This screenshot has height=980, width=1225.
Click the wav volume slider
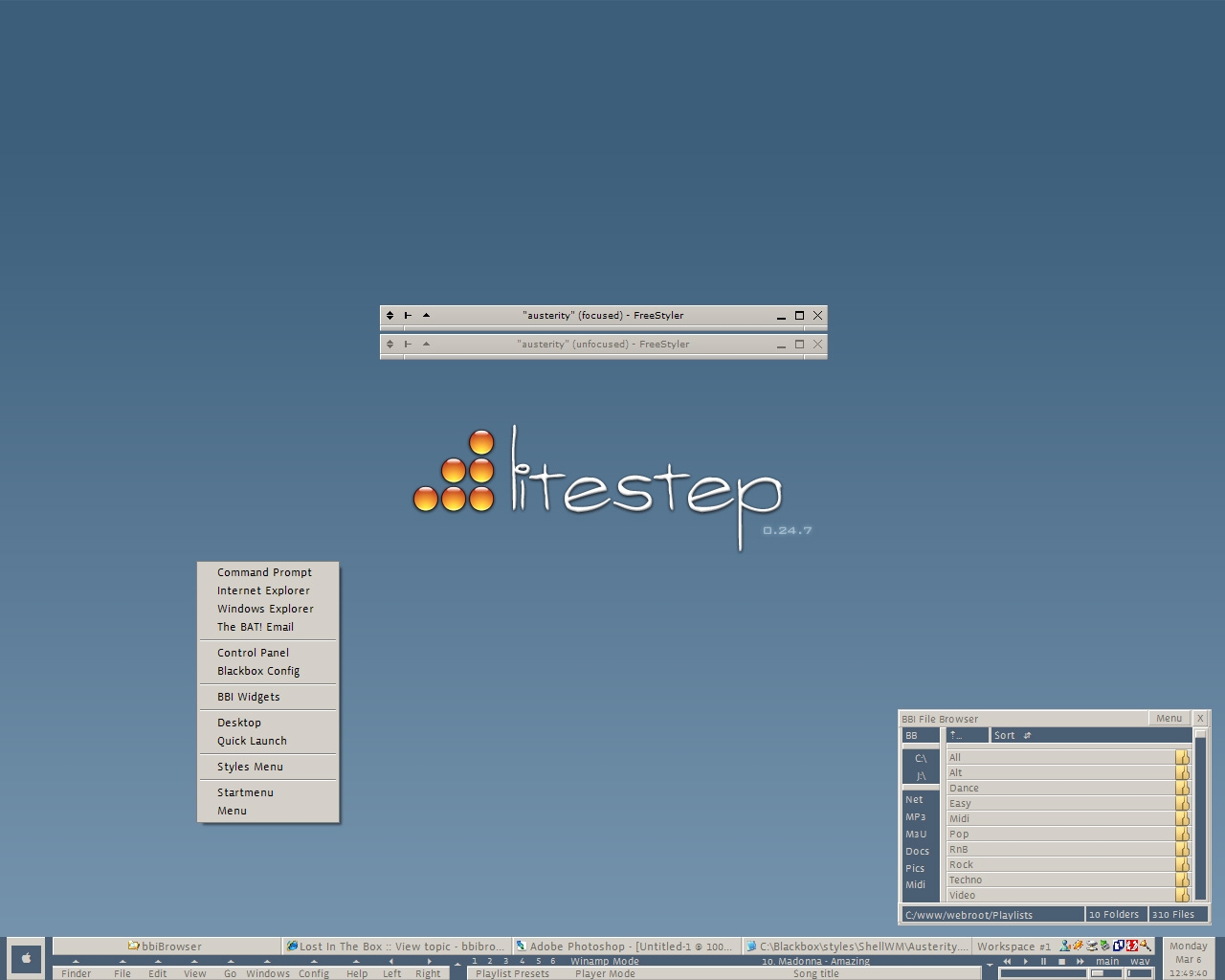[1139, 973]
